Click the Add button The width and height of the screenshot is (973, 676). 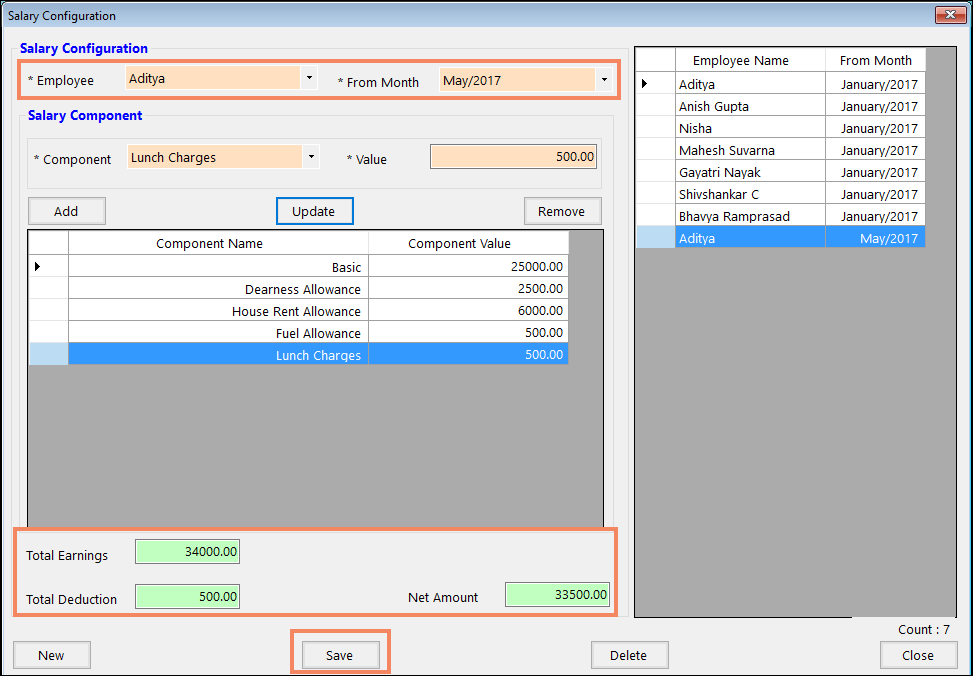(66, 211)
